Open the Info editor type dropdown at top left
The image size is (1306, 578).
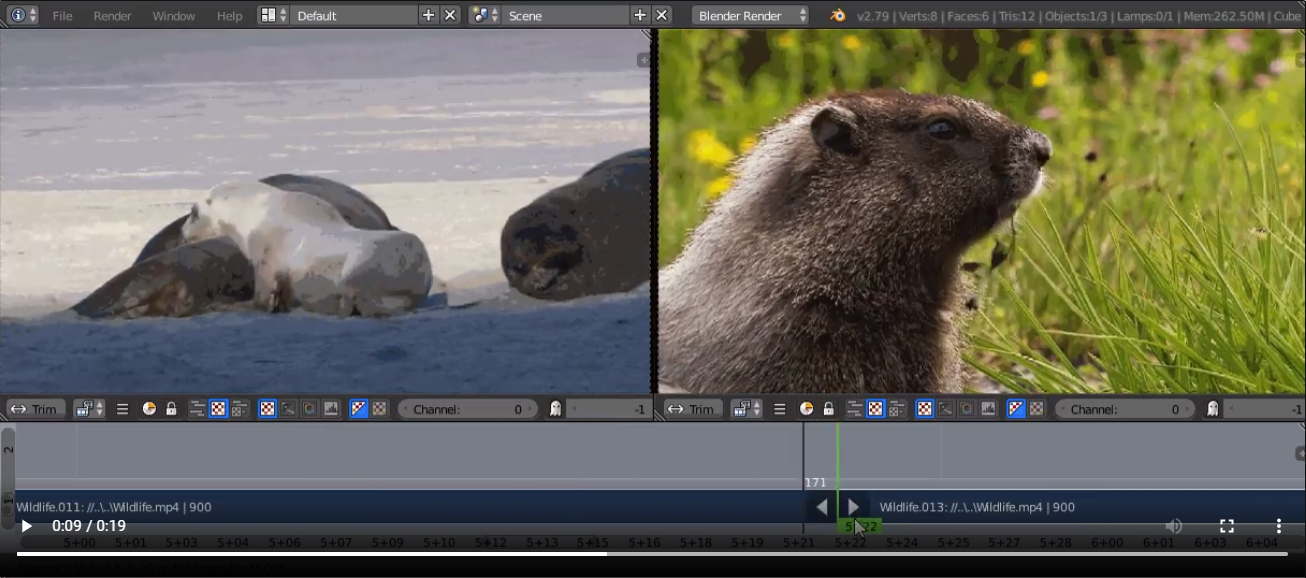pos(23,15)
